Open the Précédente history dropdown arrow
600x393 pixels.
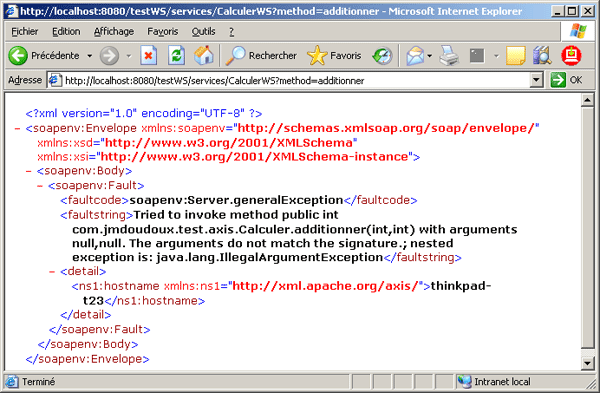[x=90, y=56]
